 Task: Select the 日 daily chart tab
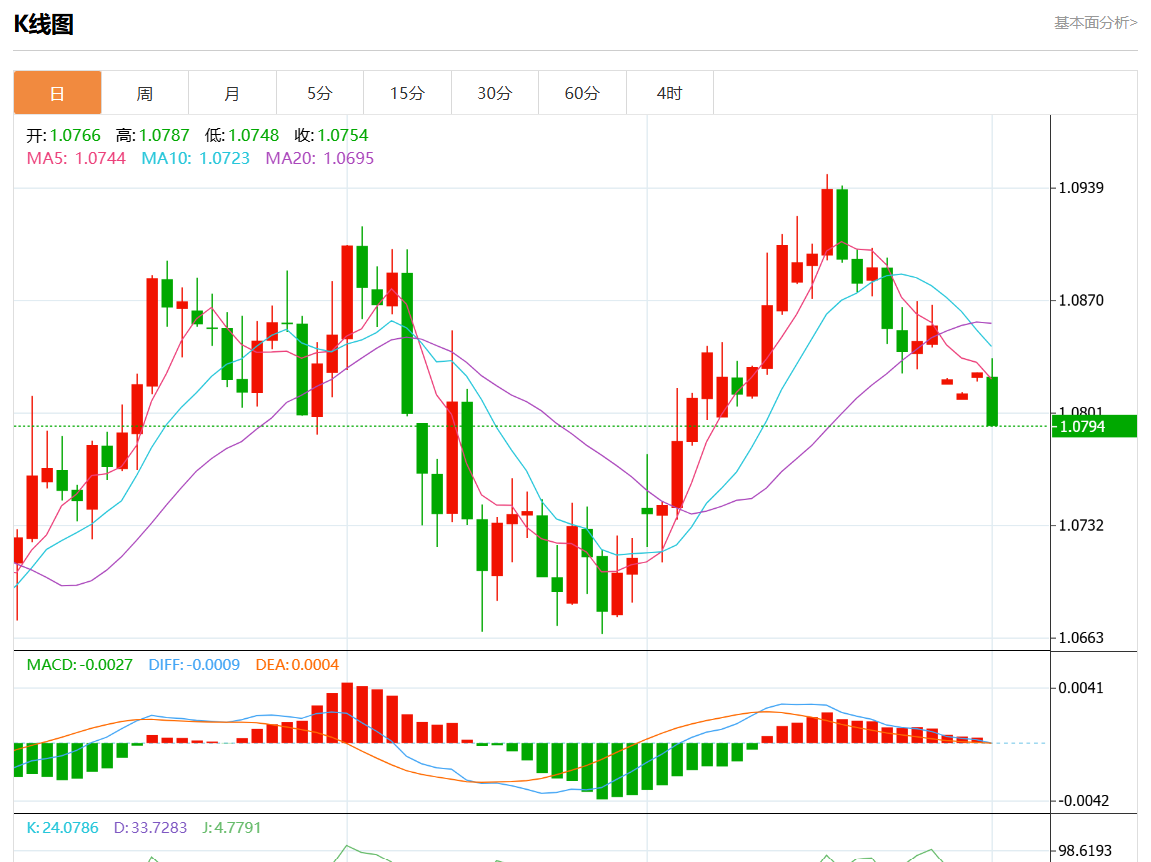tap(57, 93)
